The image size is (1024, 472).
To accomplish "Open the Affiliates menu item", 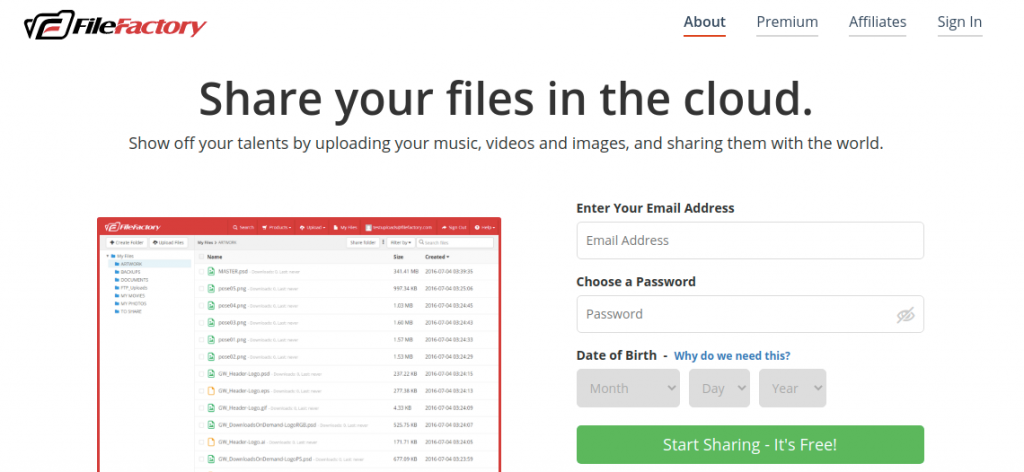I will pos(877,22).
